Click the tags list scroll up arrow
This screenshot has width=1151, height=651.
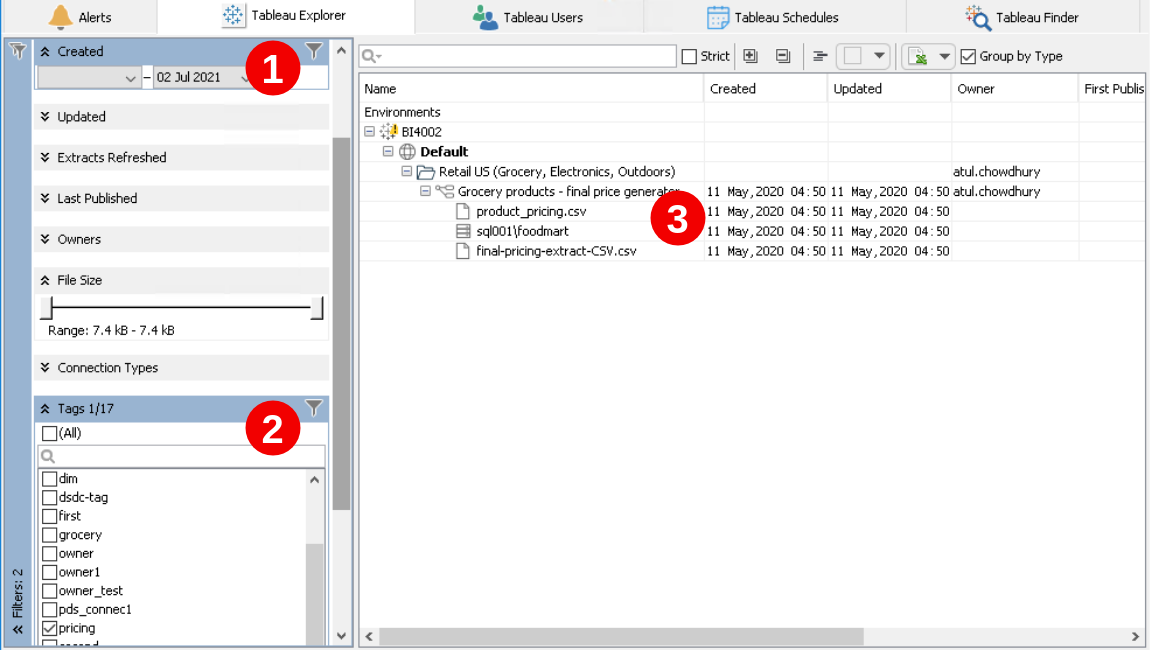315,480
